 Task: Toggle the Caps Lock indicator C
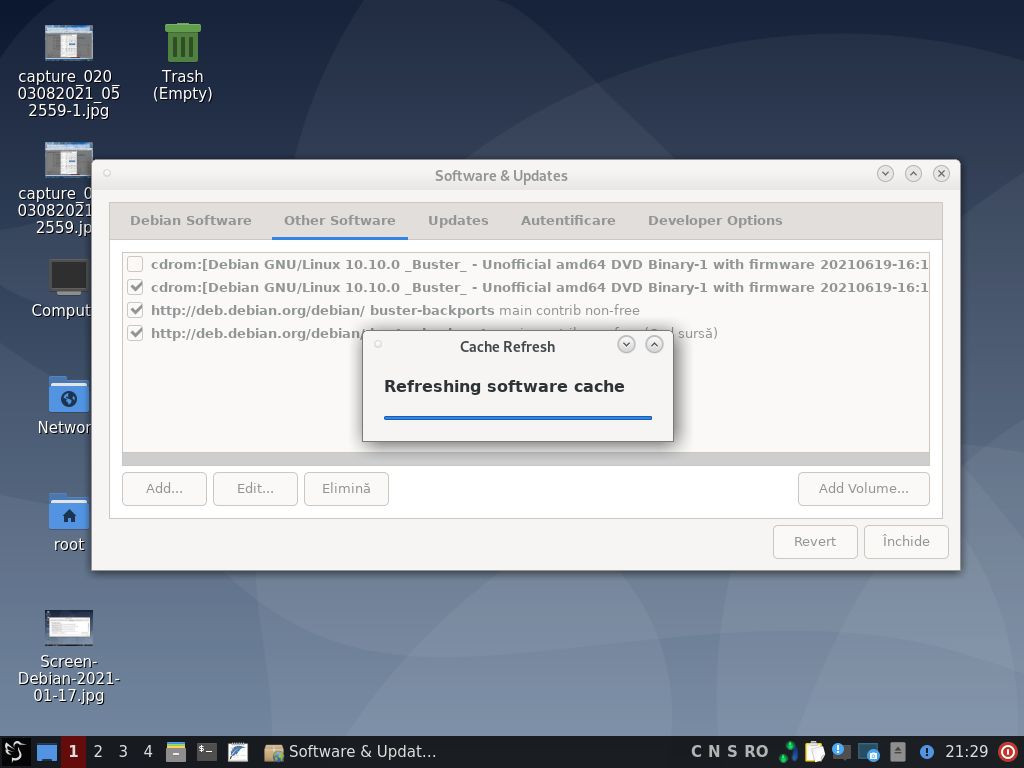click(x=696, y=752)
